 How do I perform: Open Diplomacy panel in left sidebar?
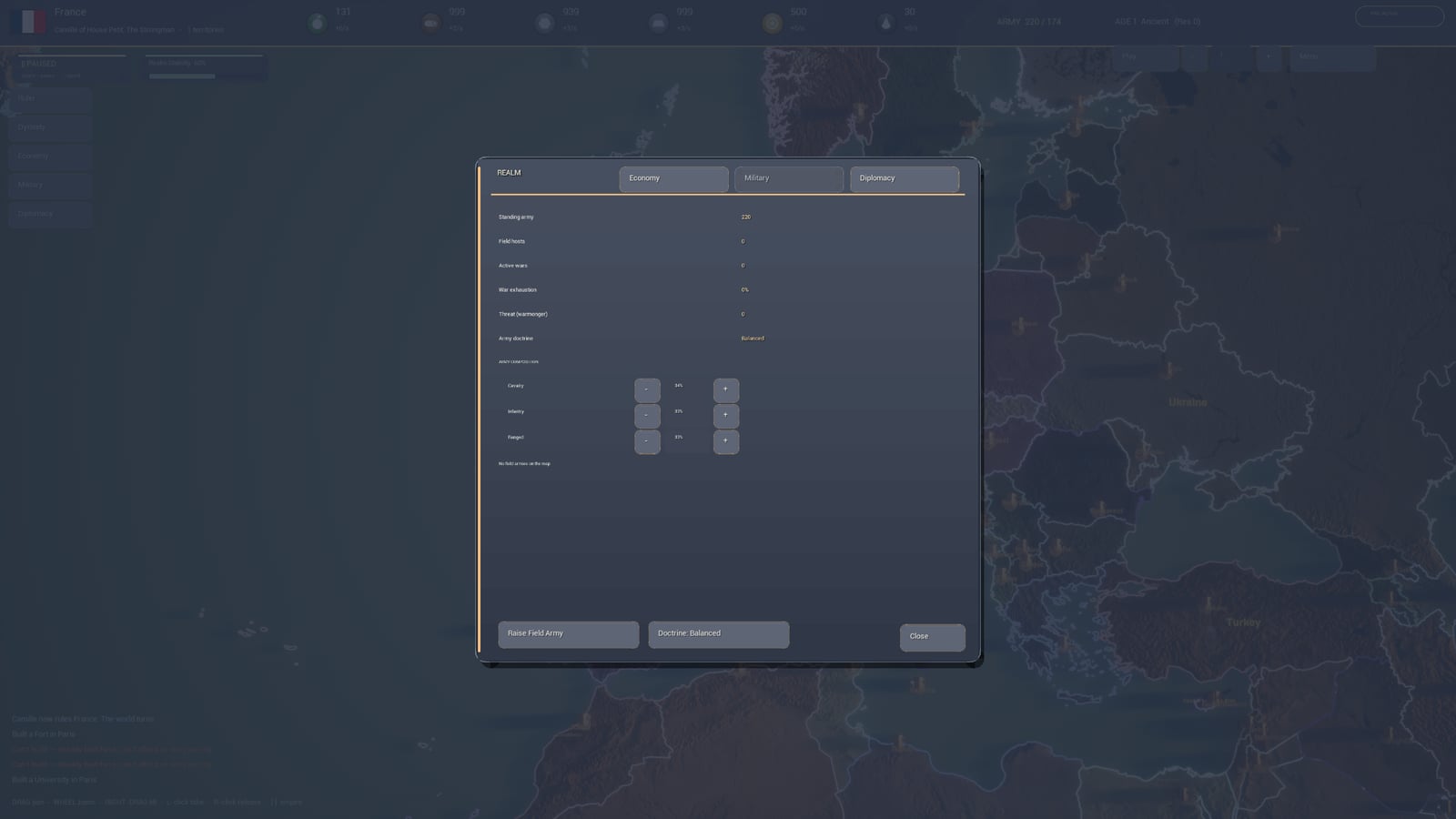pyautogui.click(x=51, y=214)
